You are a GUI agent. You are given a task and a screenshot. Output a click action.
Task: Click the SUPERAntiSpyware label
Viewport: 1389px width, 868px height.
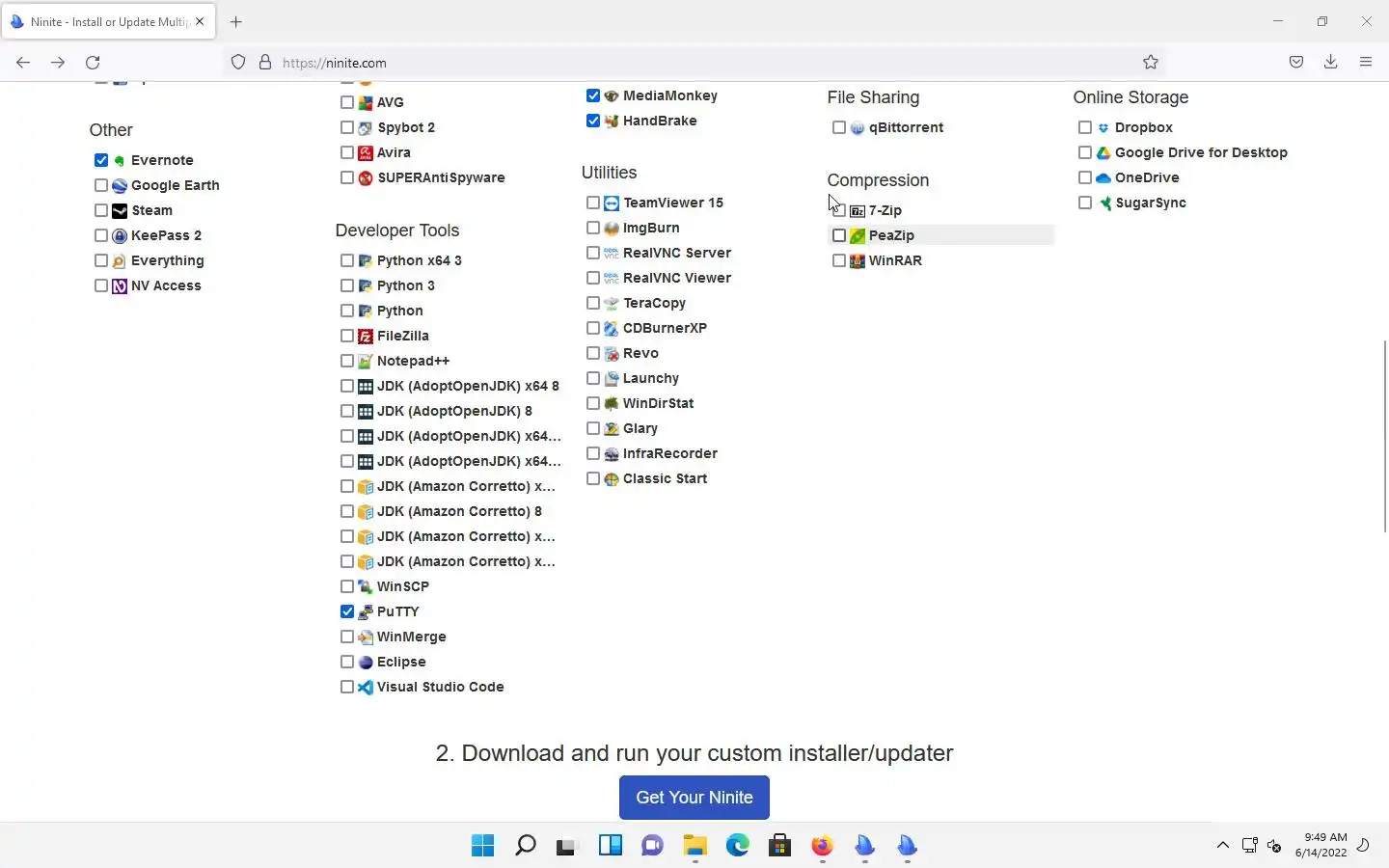coord(441,177)
